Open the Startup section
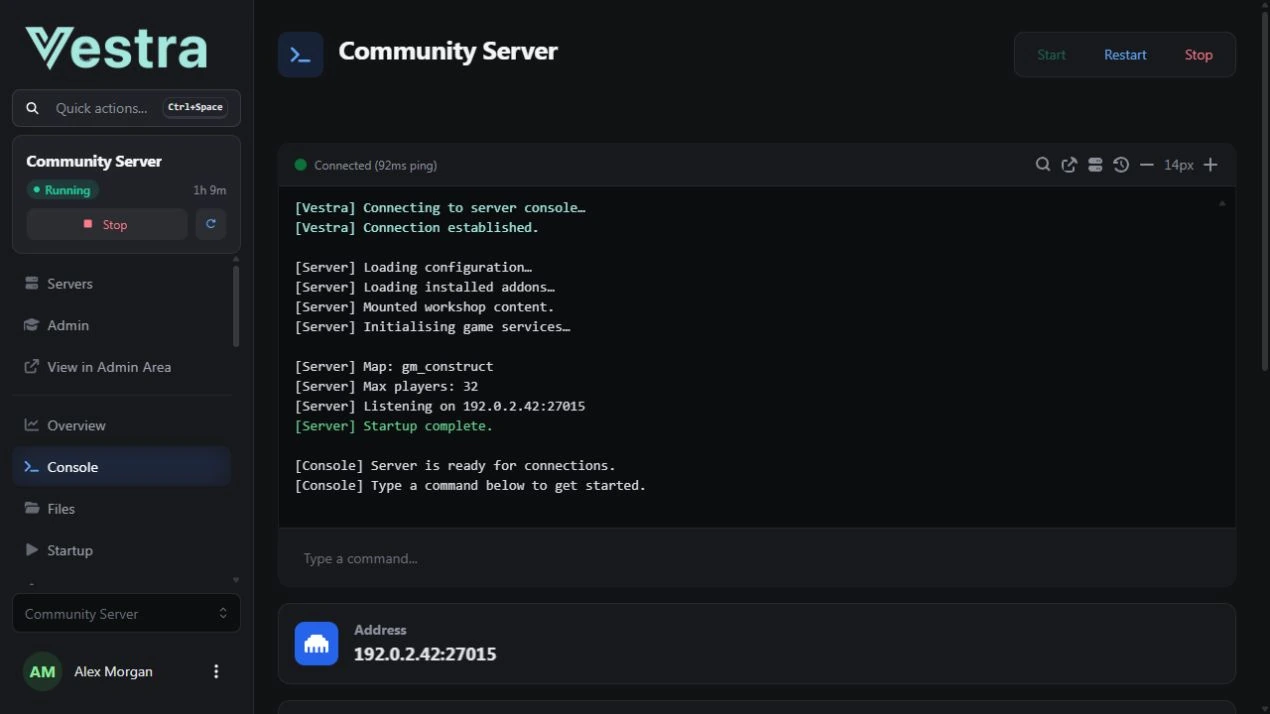1270x714 pixels. (122, 550)
